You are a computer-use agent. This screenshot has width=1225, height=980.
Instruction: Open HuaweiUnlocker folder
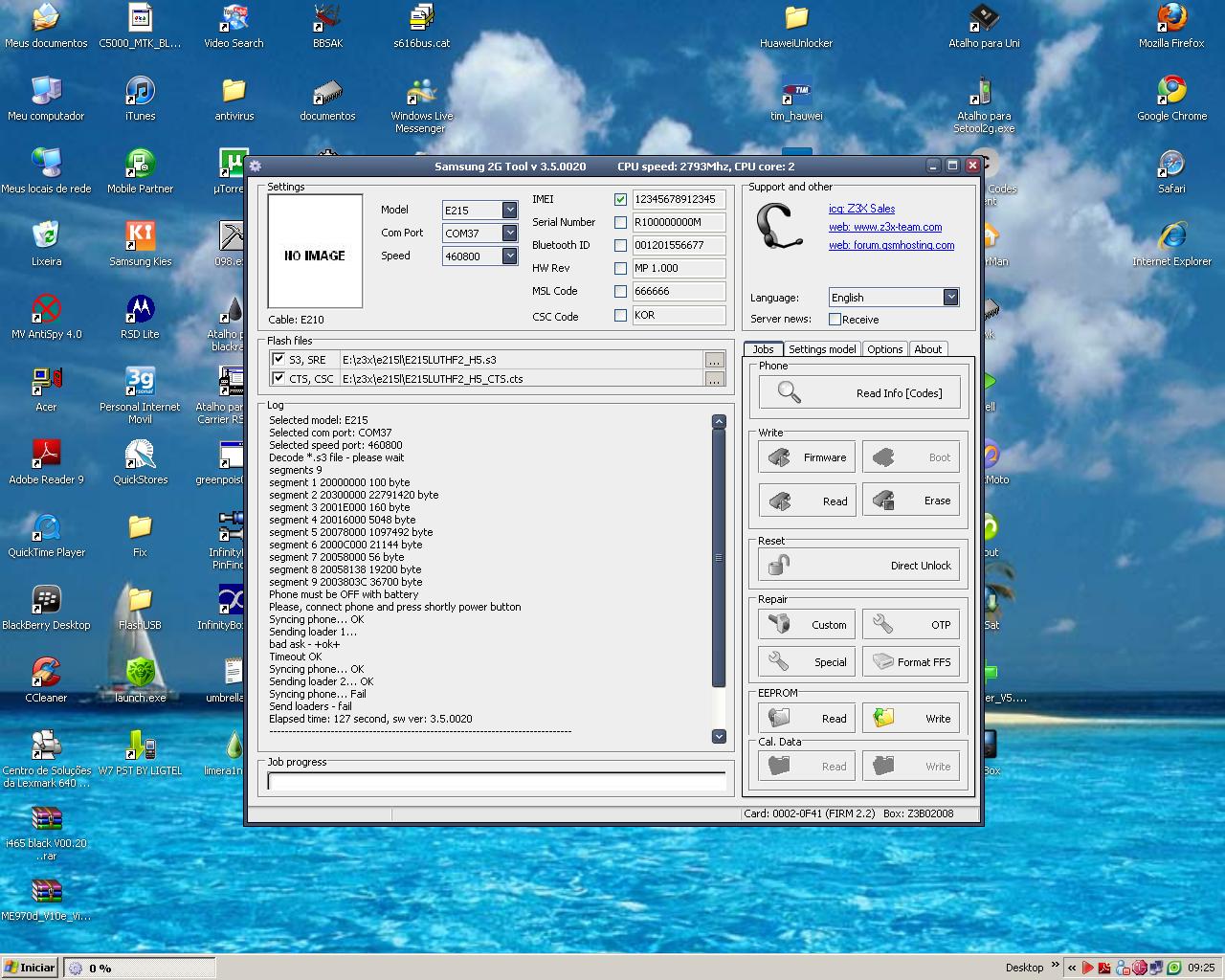tap(796, 26)
